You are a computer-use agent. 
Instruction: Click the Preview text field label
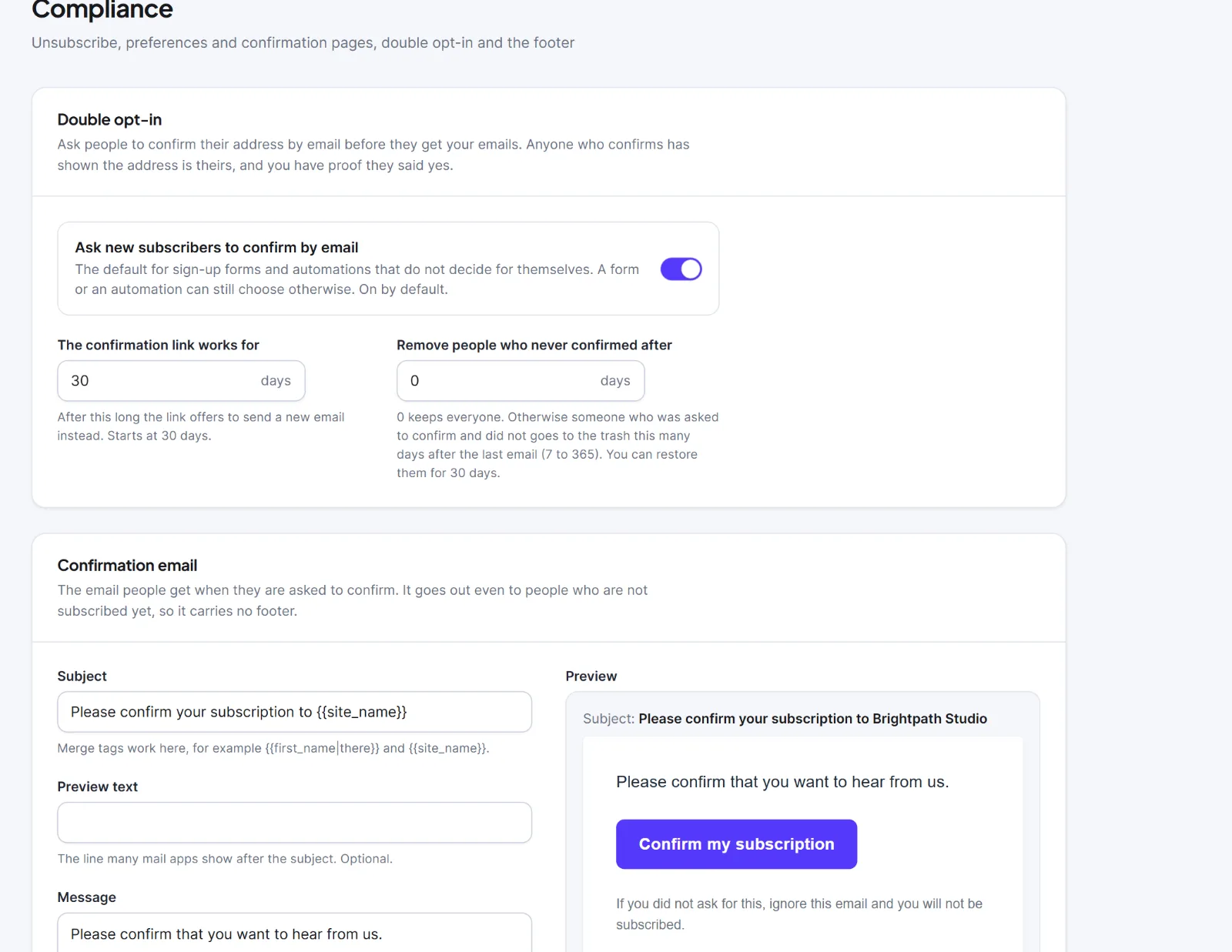[97, 787]
